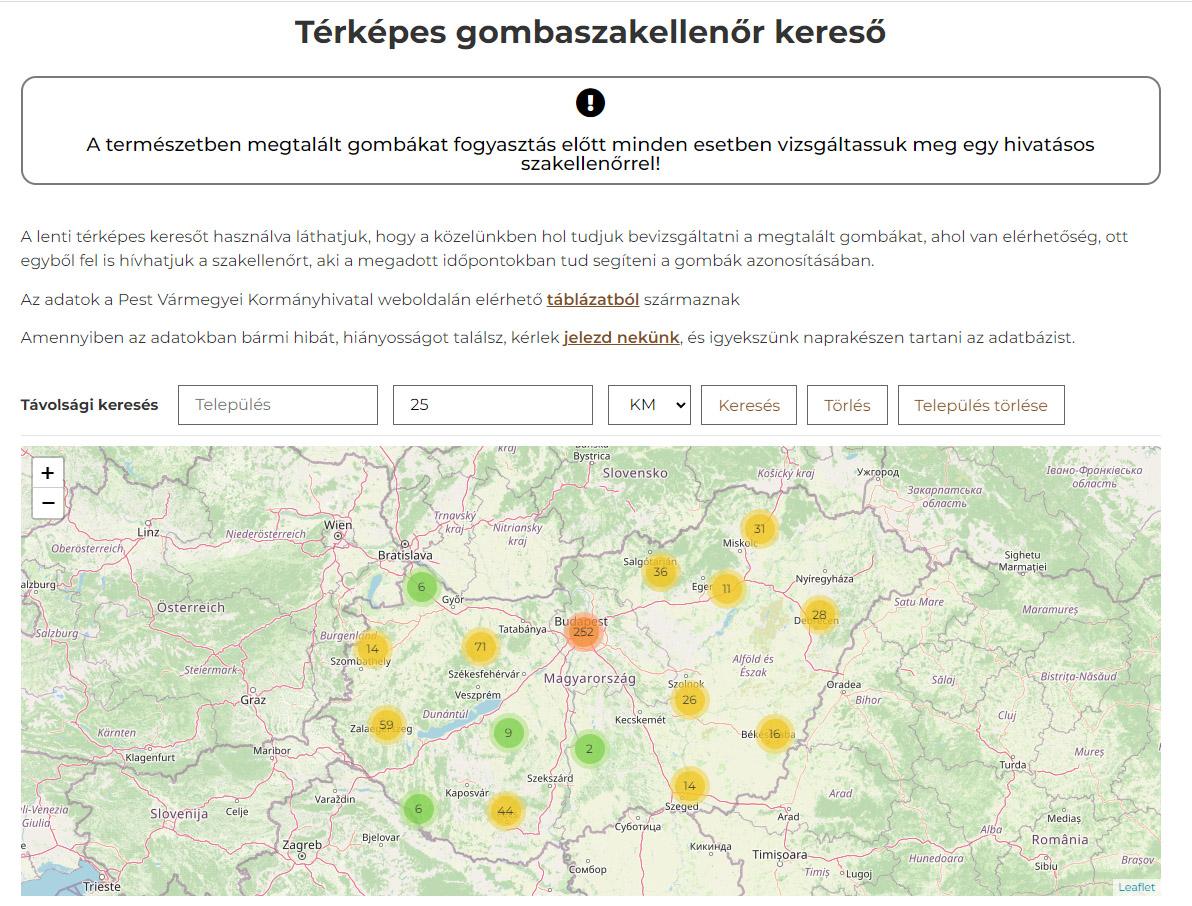This screenshot has height=906, width=1192.
Task: Open the cluster marker showing 36
Action: click(660, 573)
